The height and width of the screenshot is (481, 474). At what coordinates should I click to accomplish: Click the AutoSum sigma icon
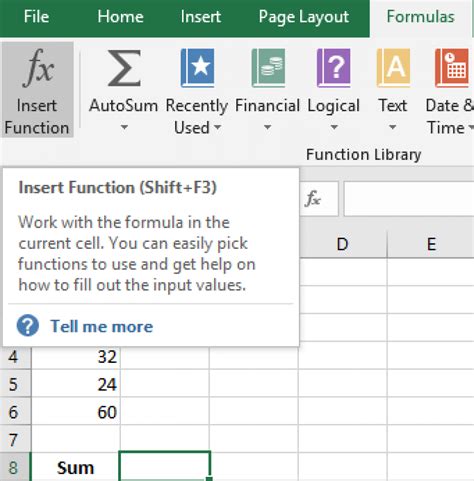124,68
